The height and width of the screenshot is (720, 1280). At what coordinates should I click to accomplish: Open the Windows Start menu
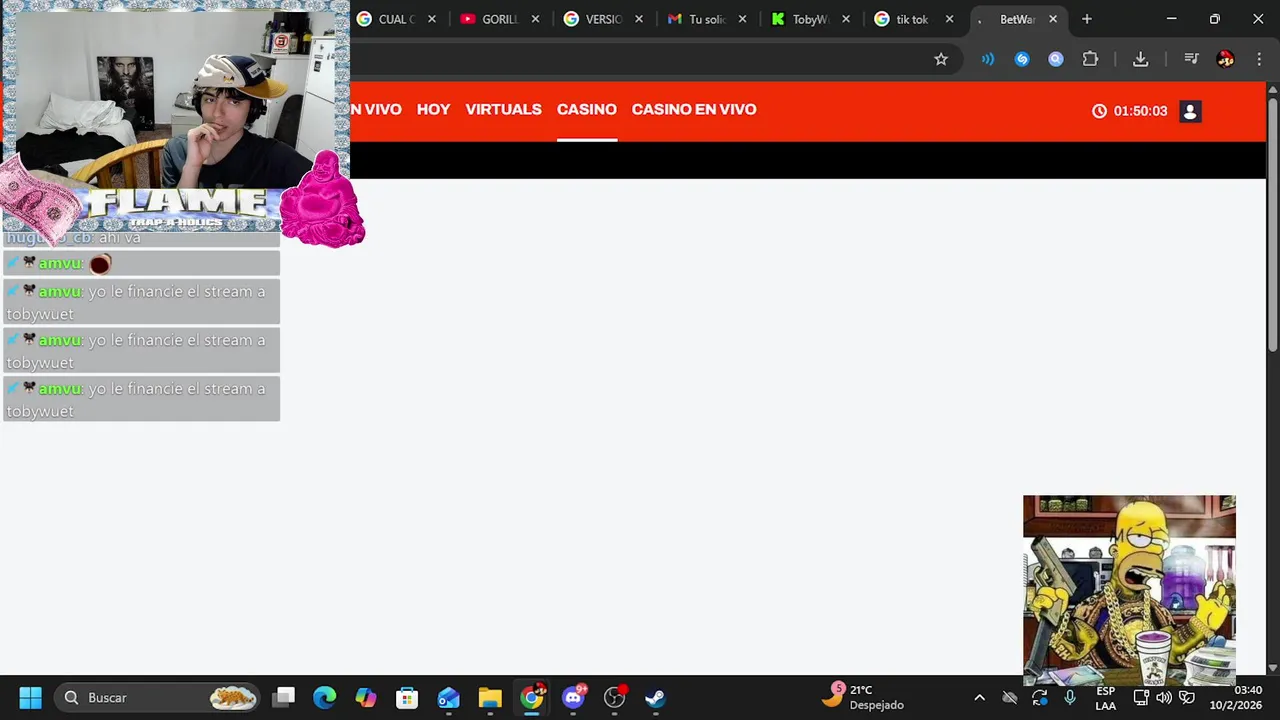[30, 698]
